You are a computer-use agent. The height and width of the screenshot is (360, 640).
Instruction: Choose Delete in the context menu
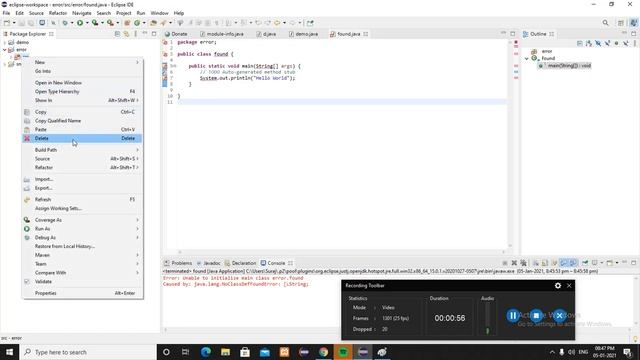(82, 138)
